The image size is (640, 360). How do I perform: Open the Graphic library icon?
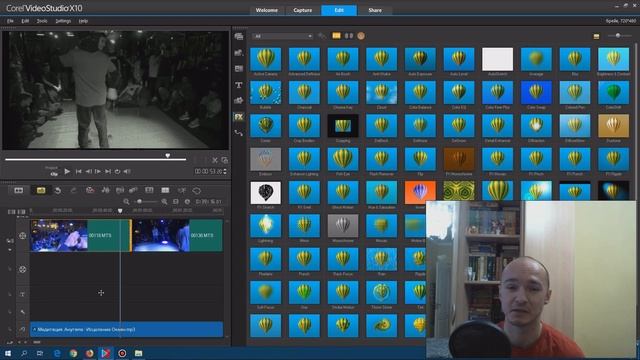point(239,100)
